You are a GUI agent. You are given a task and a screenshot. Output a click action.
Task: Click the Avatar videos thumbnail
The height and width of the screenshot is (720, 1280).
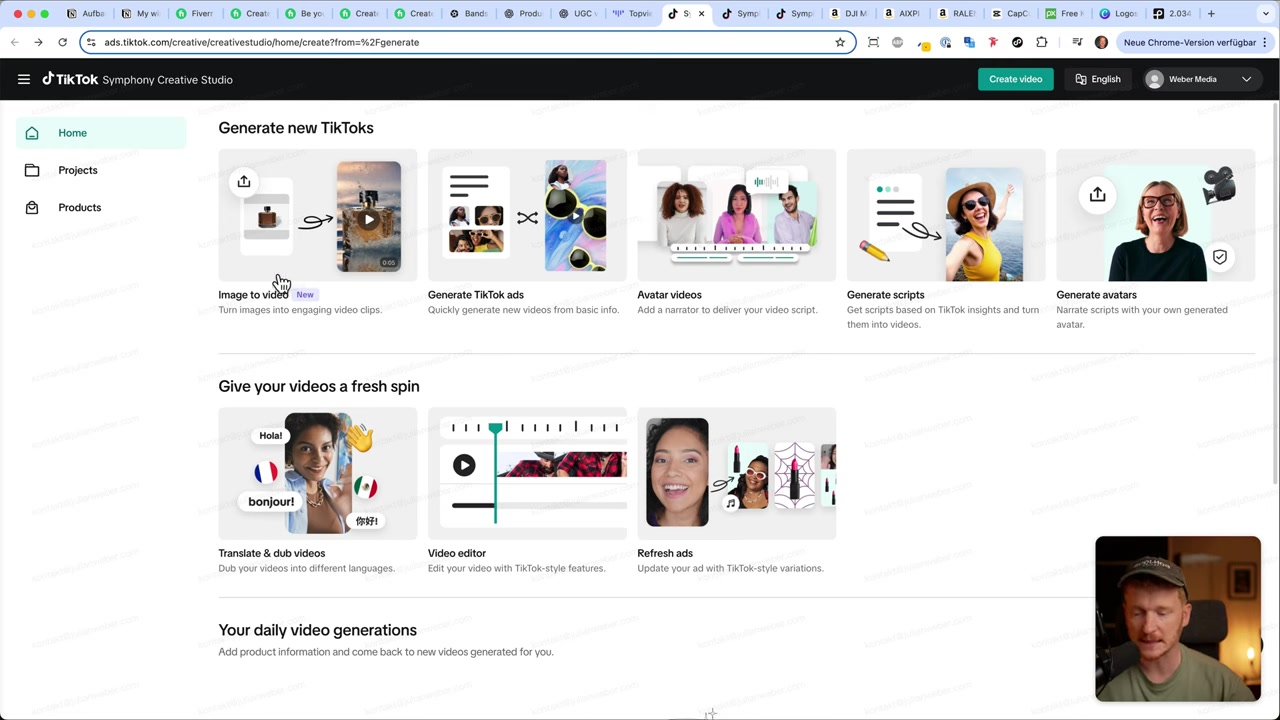(x=737, y=215)
